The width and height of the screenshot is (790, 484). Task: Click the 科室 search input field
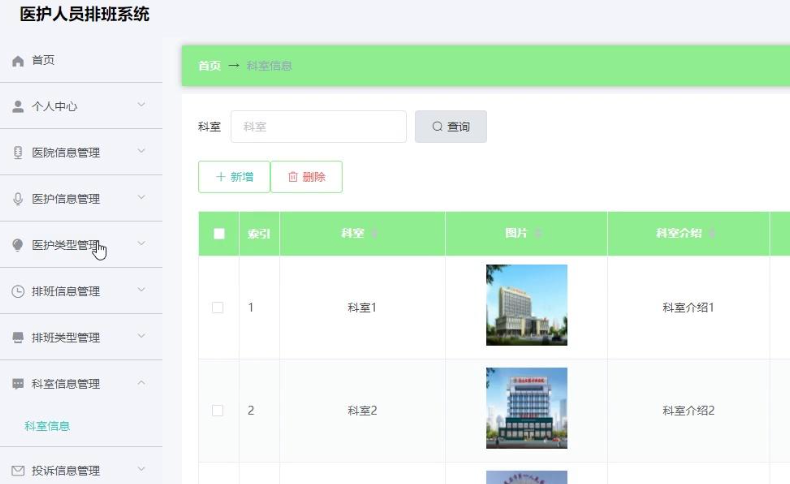pyautogui.click(x=318, y=127)
